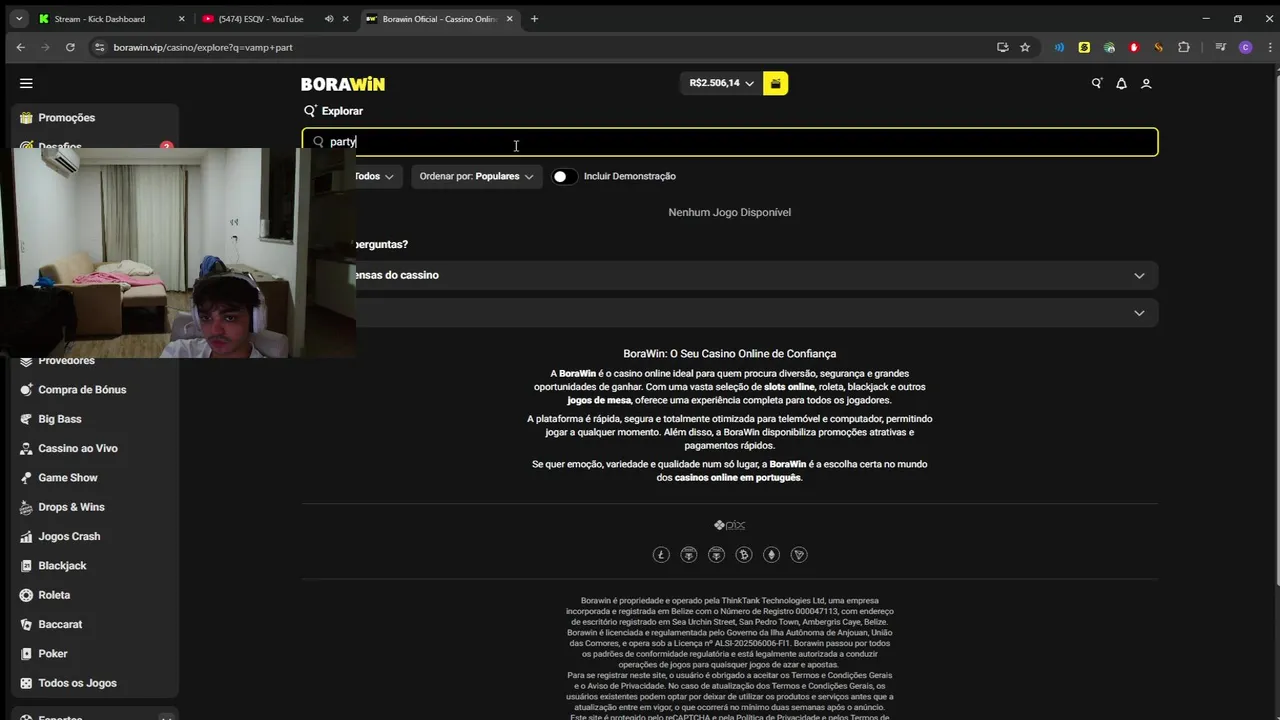Open Blackjack in sidebar
Viewport: 1280px width, 720px height.
62,566
